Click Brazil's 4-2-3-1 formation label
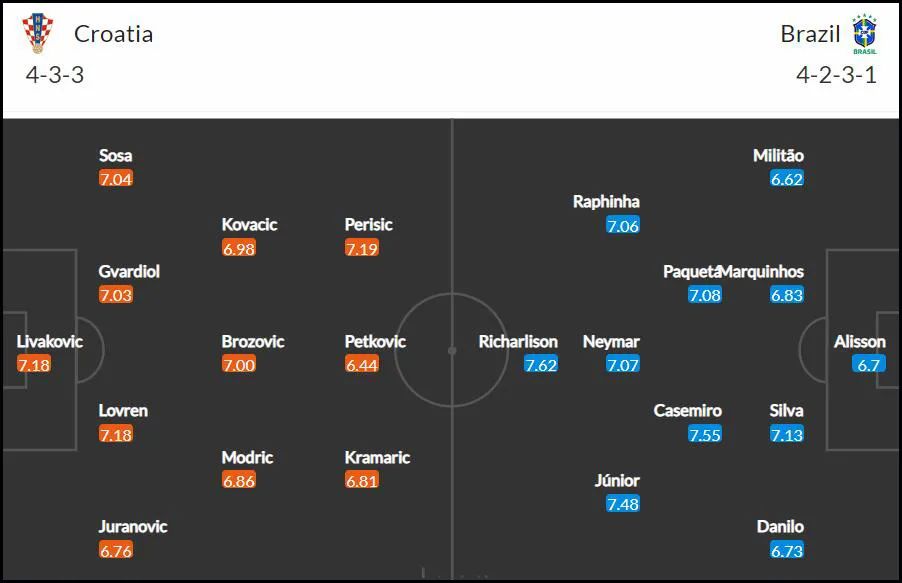 [836, 75]
